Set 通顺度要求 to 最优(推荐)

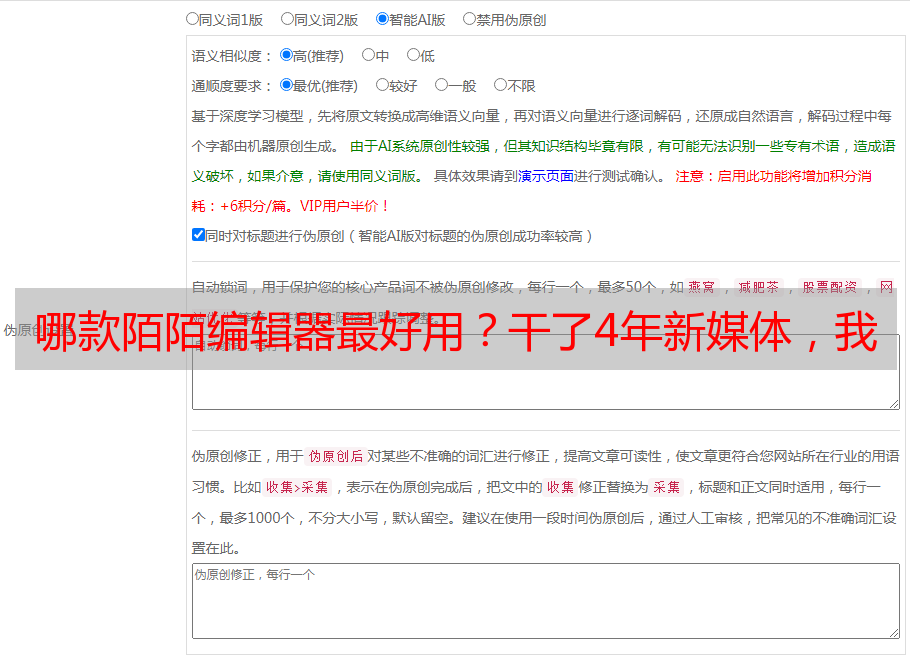click(286, 85)
